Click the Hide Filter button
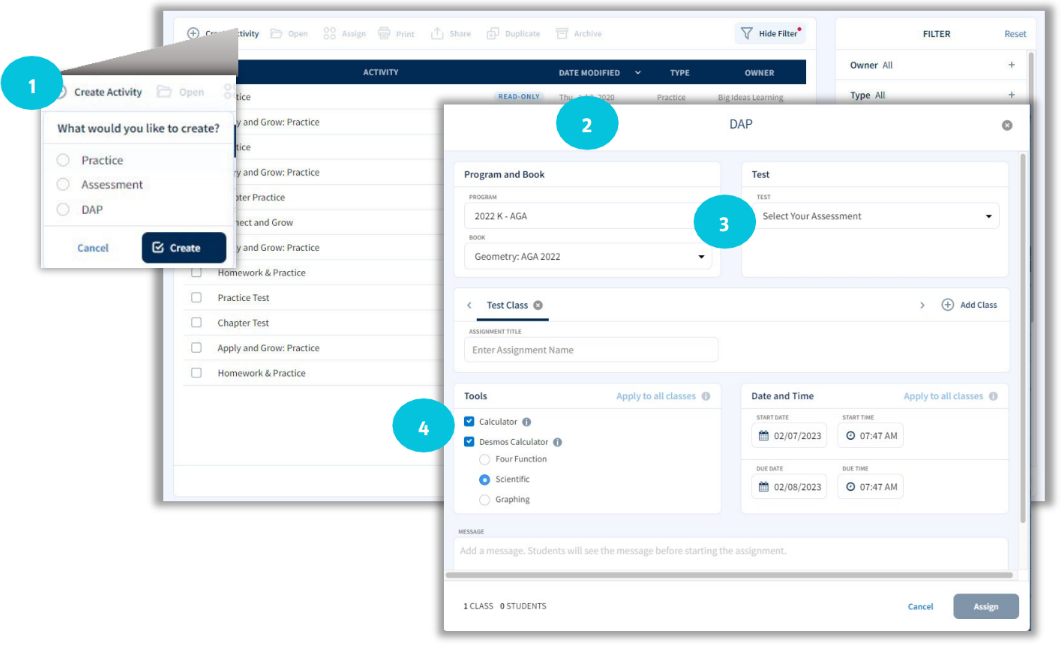 click(x=769, y=34)
